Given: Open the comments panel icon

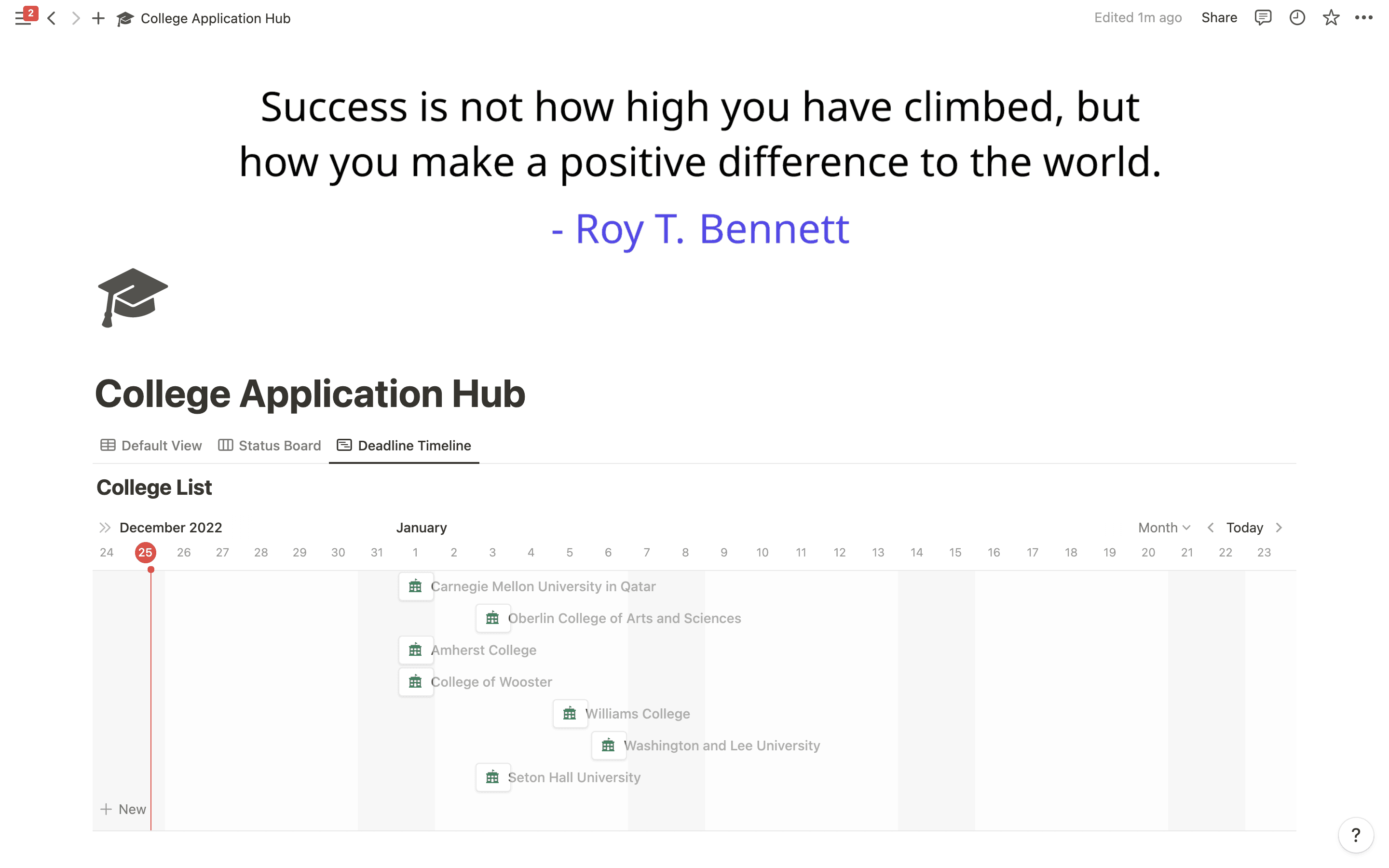Looking at the screenshot, I should [1263, 18].
